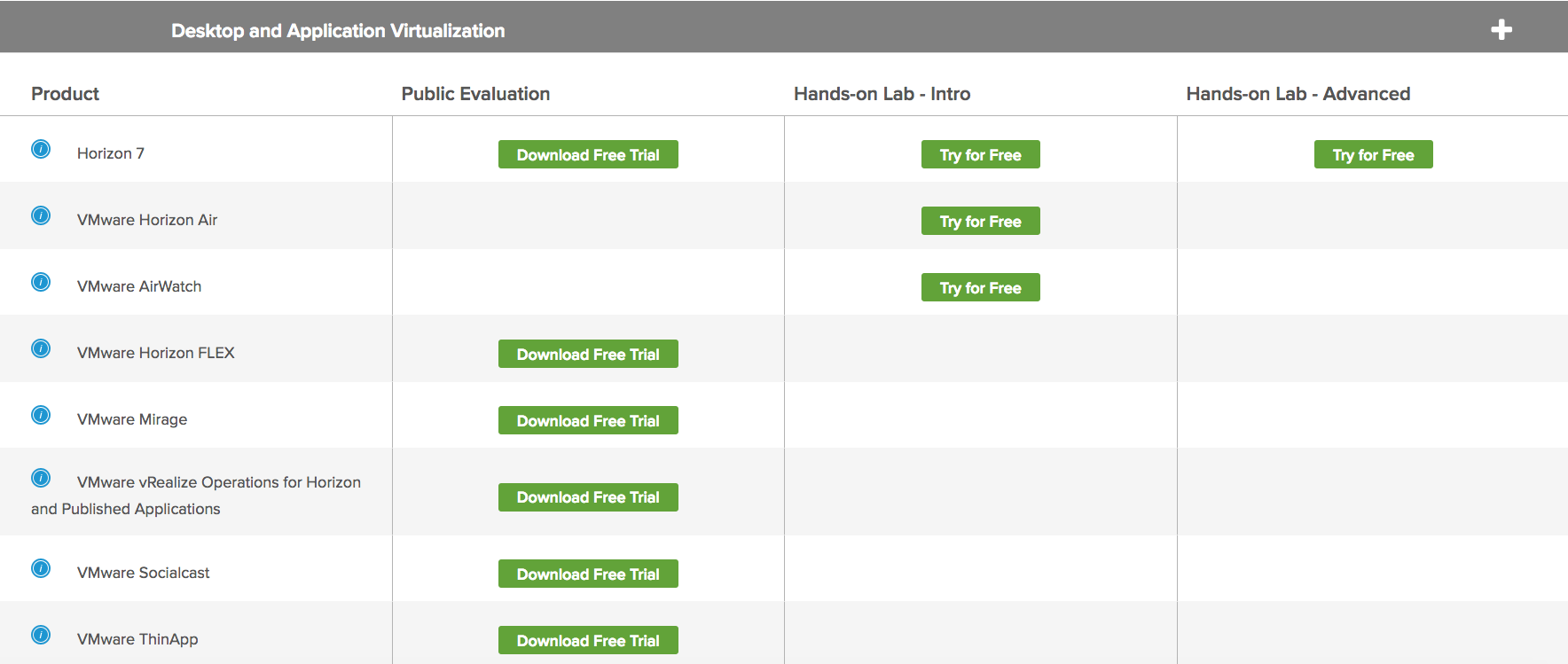Click the Hands-on Lab - Advanced header

point(1298,94)
